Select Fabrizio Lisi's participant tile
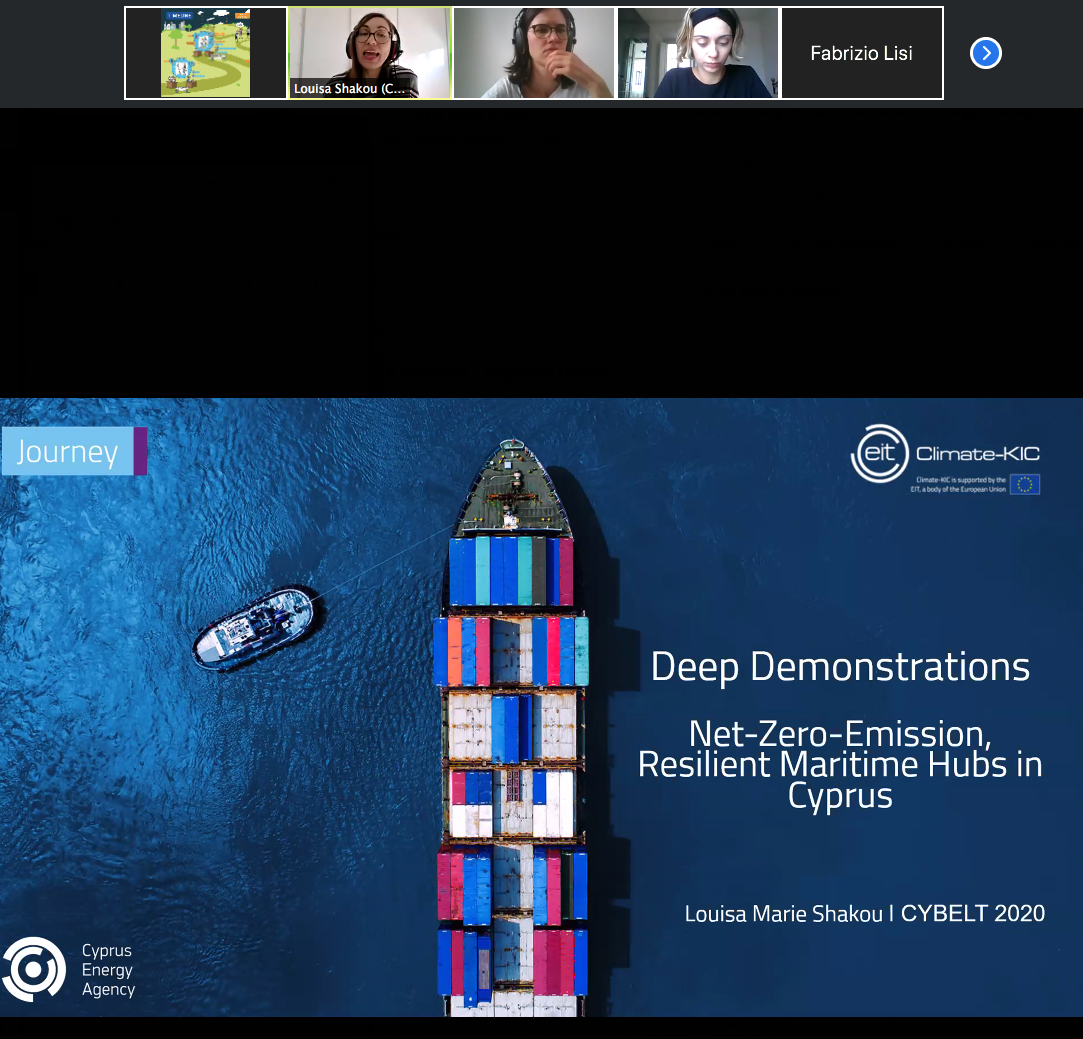1083x1039 pixels. tap(861, 52)
